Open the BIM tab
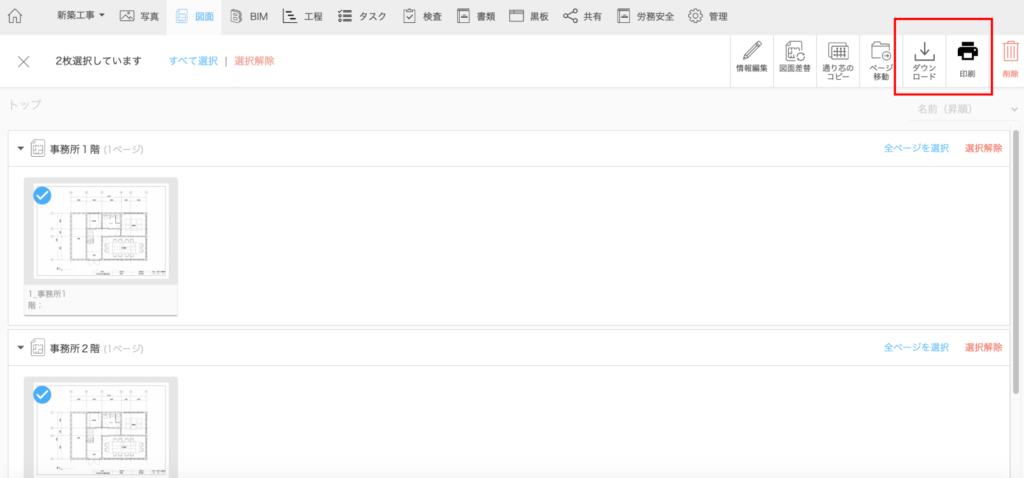The height and width of the screenshot is (478, 1024). point(249,16)
